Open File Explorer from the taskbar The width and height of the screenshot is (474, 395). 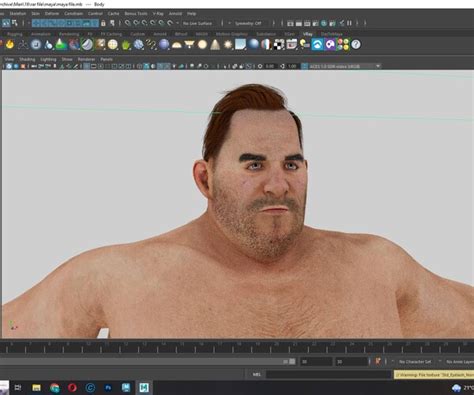click(x=36, y=388)
